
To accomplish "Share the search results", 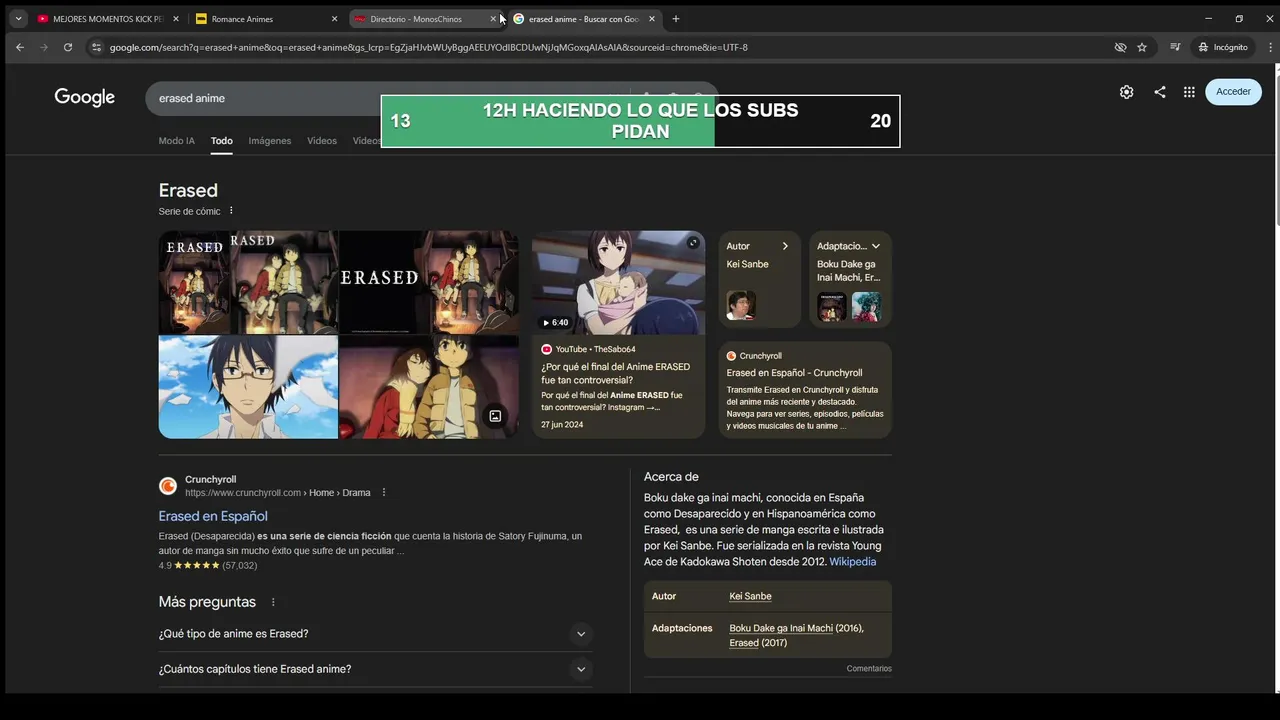I will [1160, 92].
